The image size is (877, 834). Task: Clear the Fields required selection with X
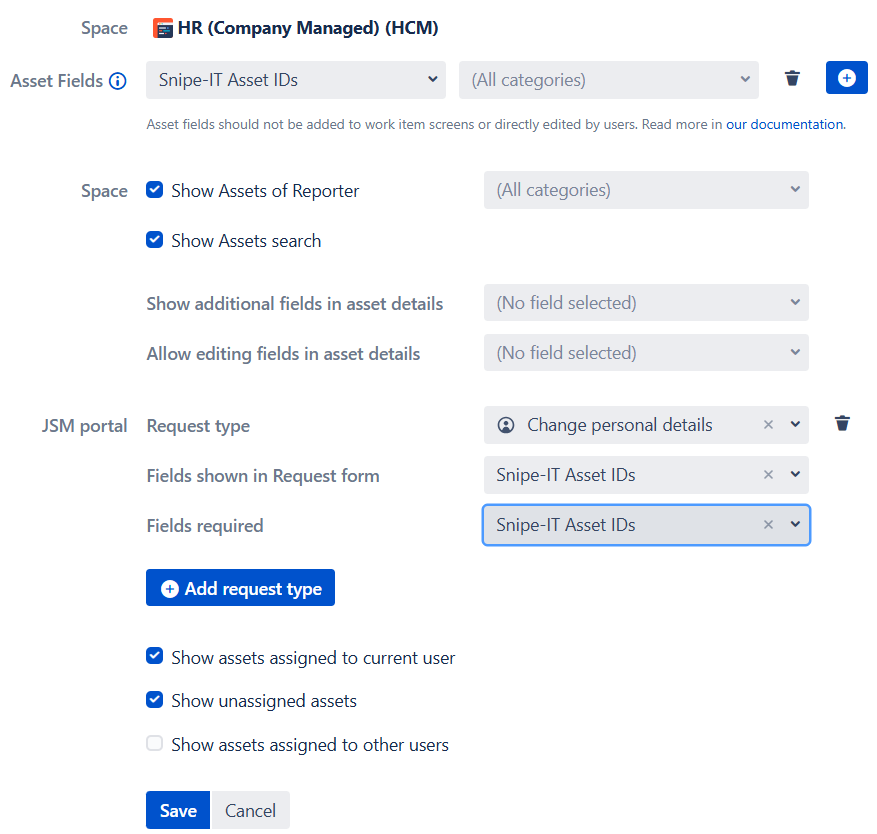tap(768, 525)
